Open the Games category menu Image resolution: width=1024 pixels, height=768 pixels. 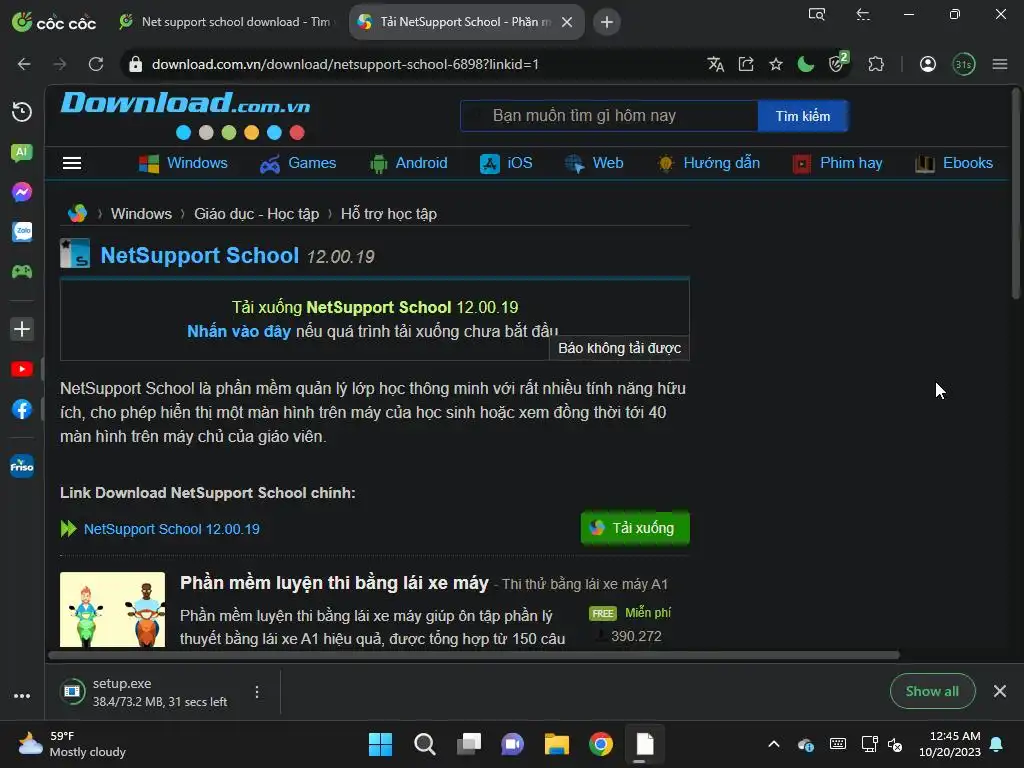coord(298,163)
